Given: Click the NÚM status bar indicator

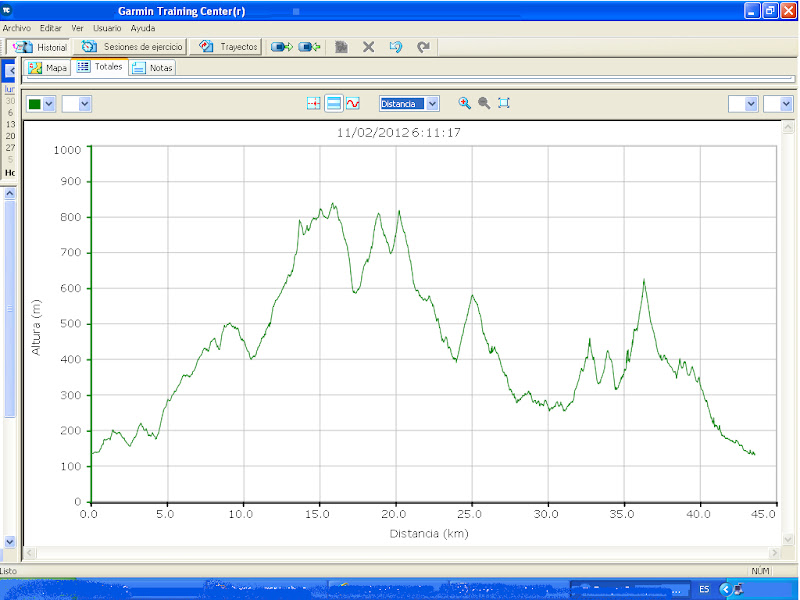Looking at the screenshot, I should [760, 571].
